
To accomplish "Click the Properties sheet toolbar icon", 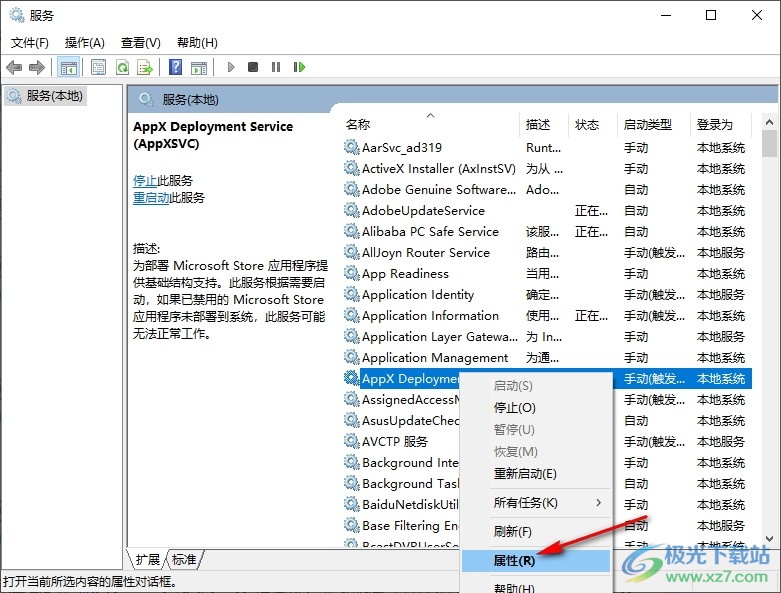I will pyautogui.click(x=99, y=67).
